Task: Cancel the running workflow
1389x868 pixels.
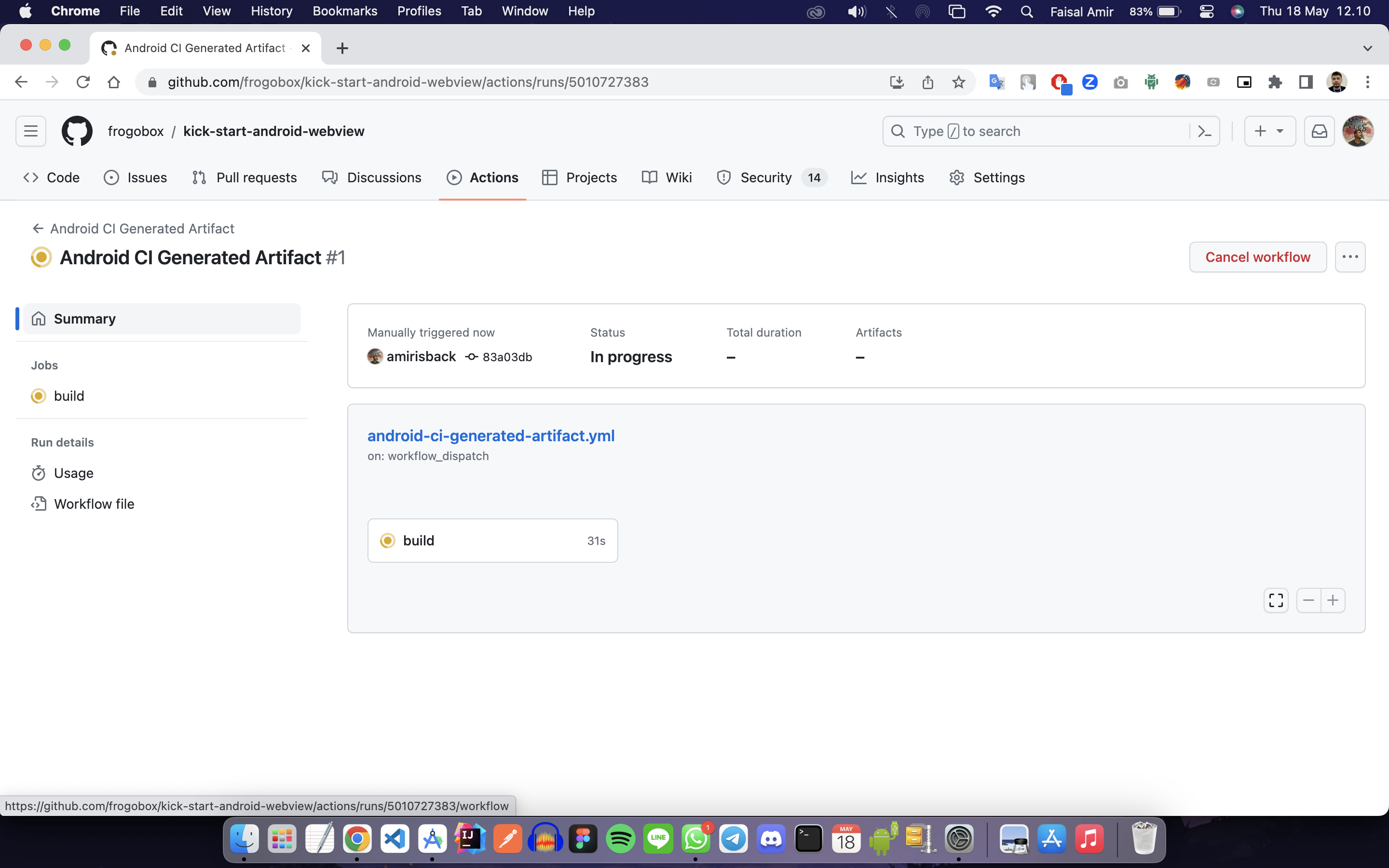Action: pos(1257,257)
